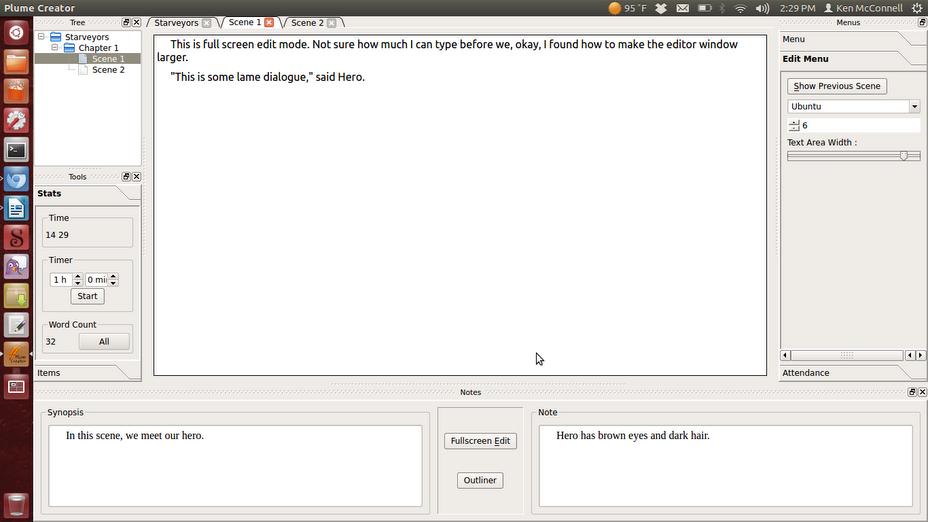
Task: Adjust Text Area Width slider handle
Action: (904, 156)
